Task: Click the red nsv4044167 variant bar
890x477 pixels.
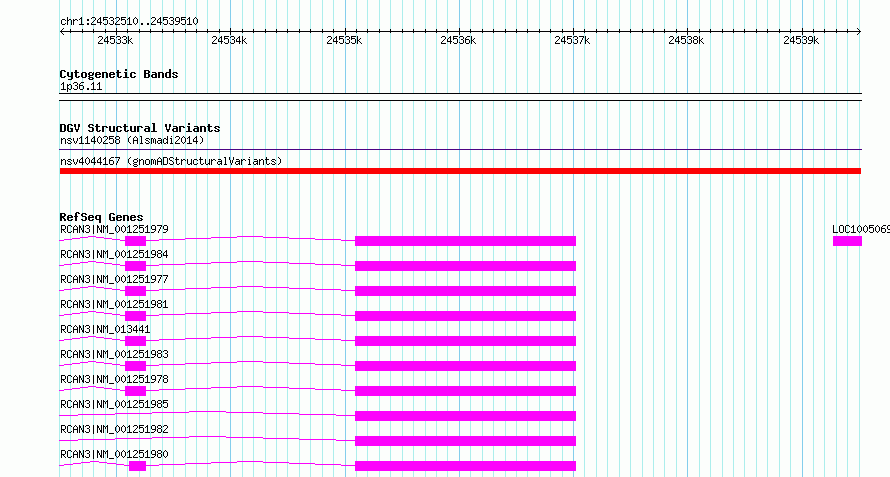Action: click(460, 171)
